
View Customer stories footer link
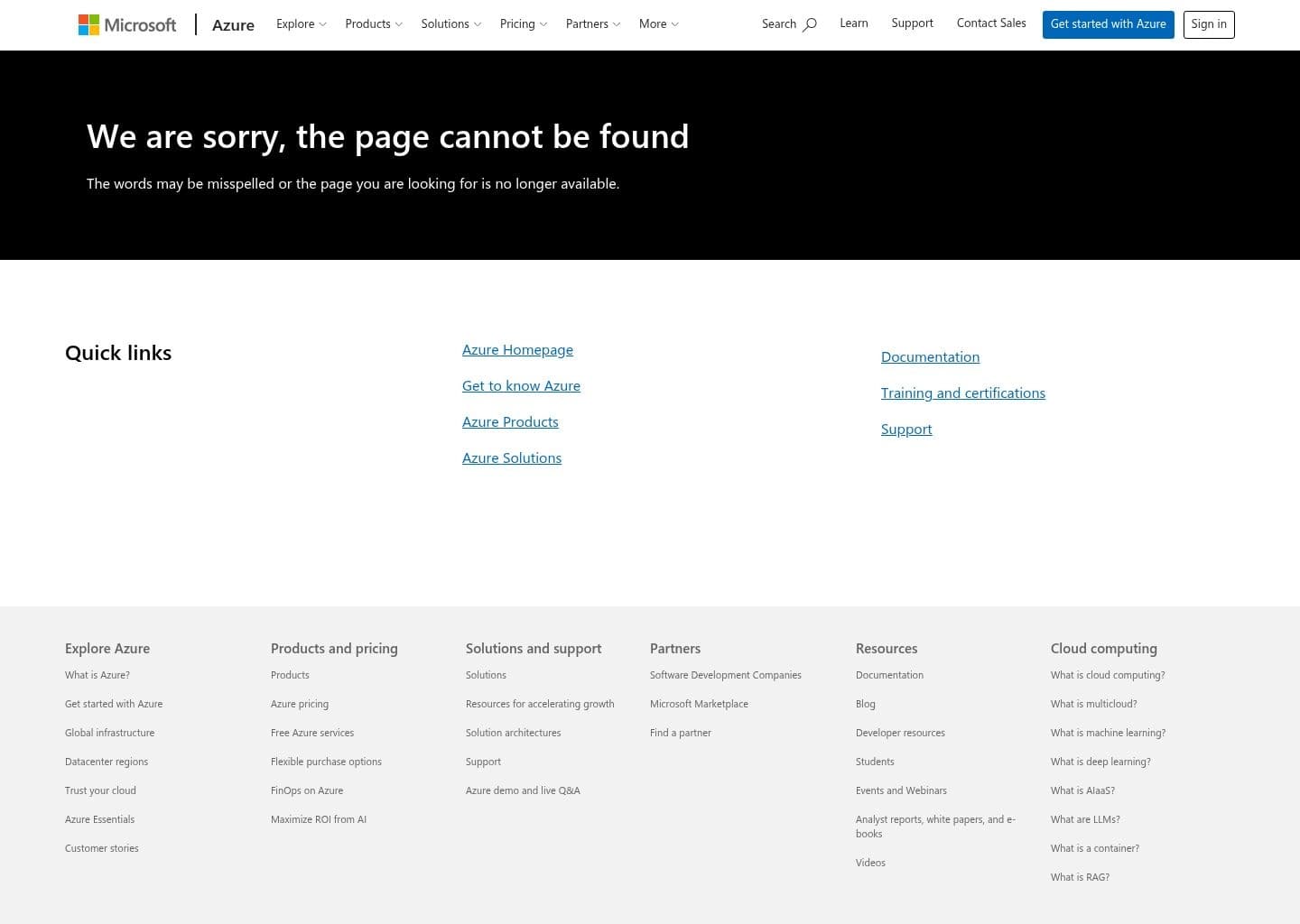(102, 848)
